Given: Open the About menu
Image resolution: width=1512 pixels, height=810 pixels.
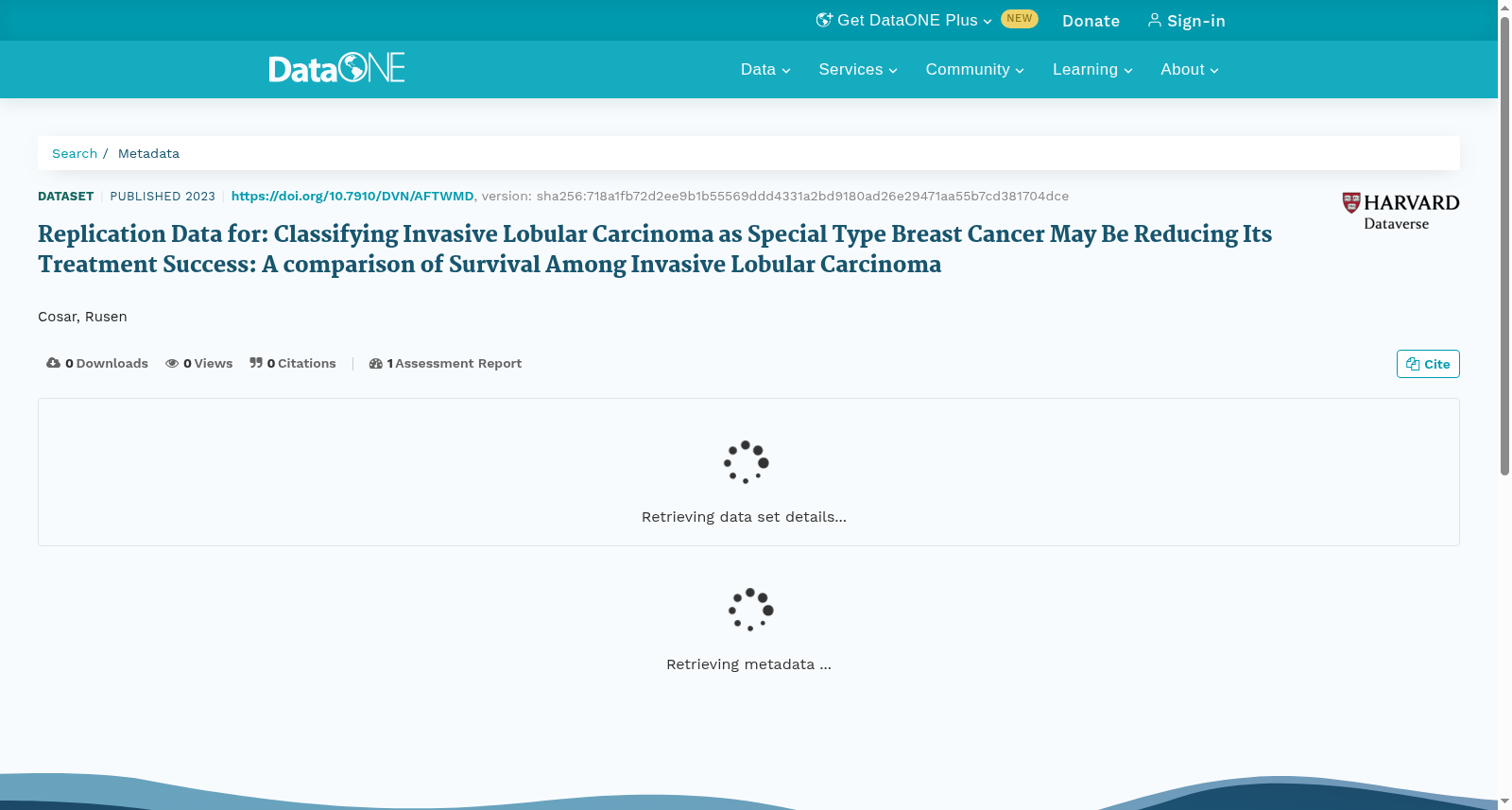Looking at the screenshot, I should coord(1190,69).
